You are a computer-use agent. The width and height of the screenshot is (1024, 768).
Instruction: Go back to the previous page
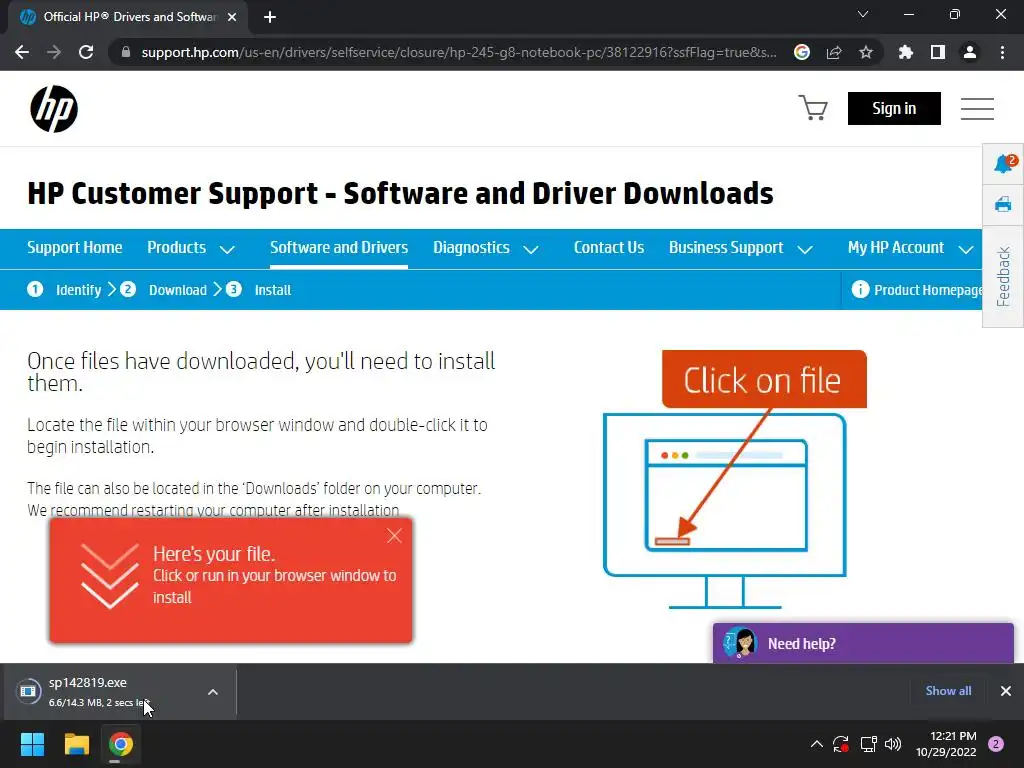22,52
